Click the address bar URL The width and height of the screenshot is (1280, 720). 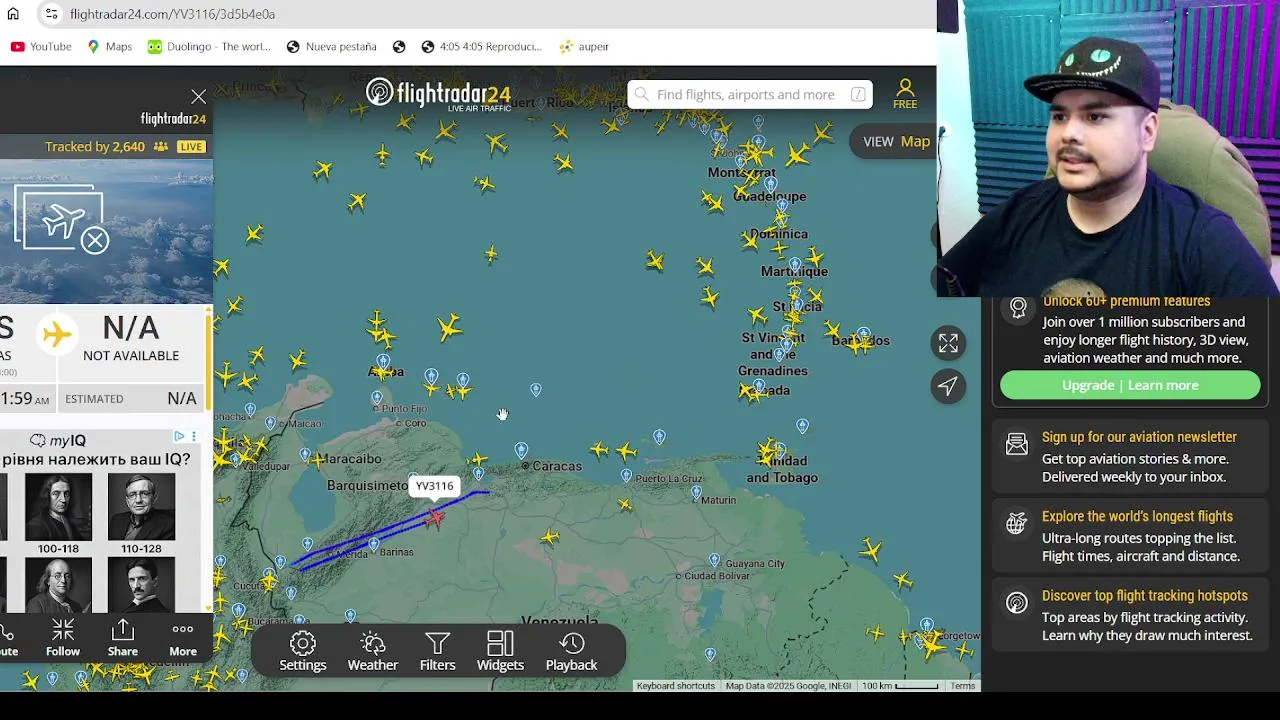pyautogui.click(x=172, y=14)
